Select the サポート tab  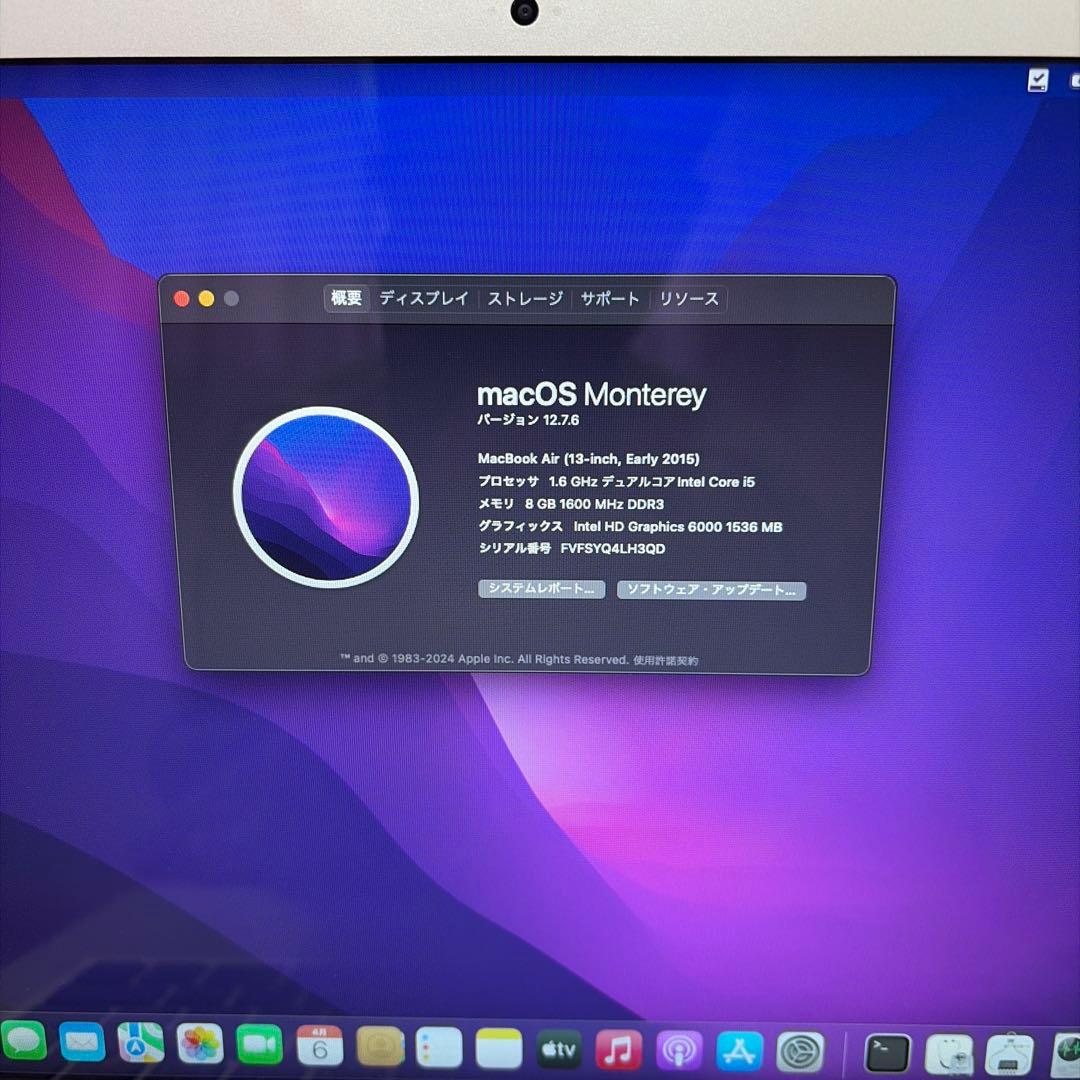(x=610, y=299)
